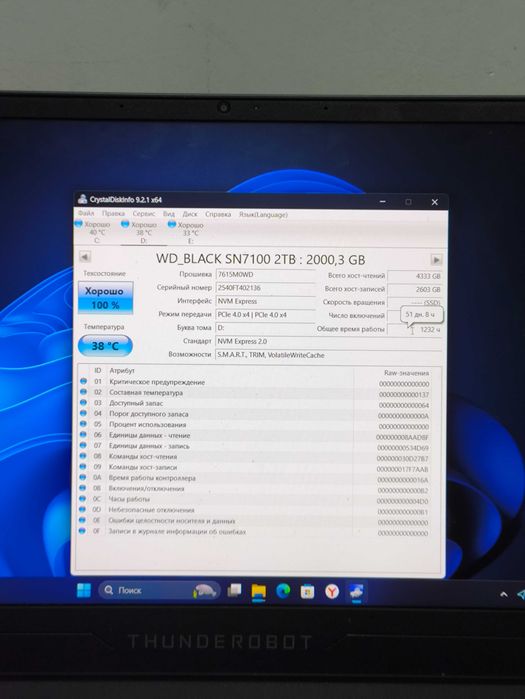Click the status circle for attribute 0E
This screenshot has width=525, height=699.
coord(82,520)
